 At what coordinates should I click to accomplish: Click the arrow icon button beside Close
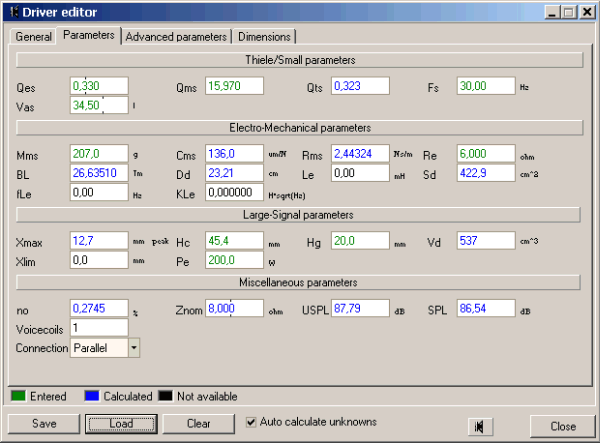[481, 425]
